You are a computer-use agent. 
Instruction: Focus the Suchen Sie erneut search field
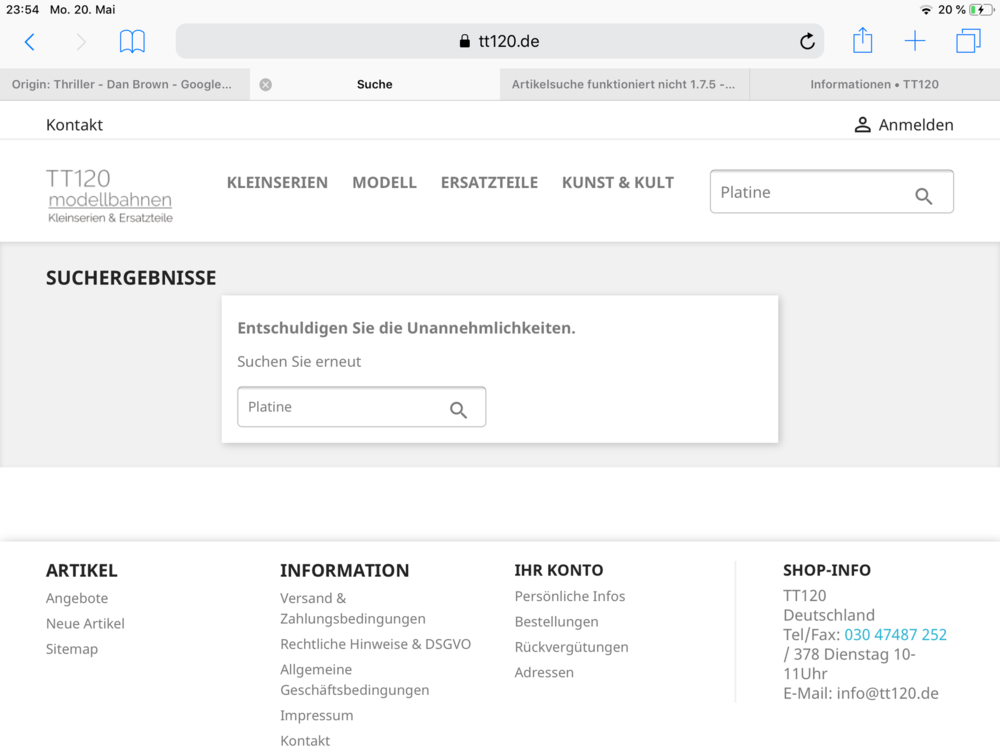click(x=362, y=407)
